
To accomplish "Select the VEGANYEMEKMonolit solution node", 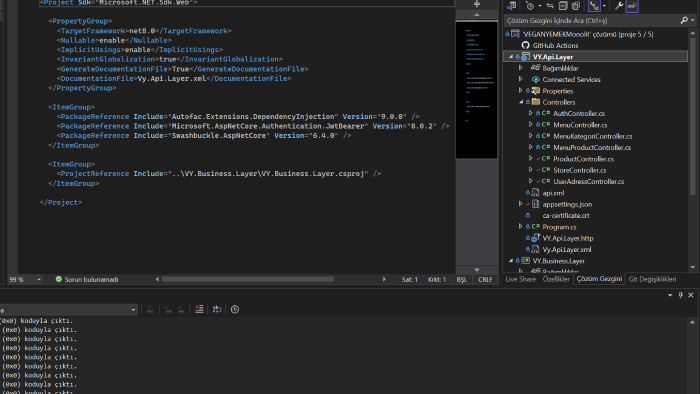I will pyautogui.click(x=588, y=34).
